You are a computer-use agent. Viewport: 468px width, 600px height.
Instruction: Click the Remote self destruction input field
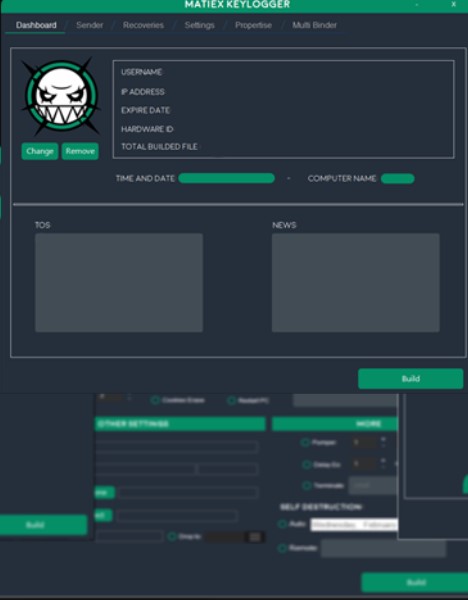(383, 548)
